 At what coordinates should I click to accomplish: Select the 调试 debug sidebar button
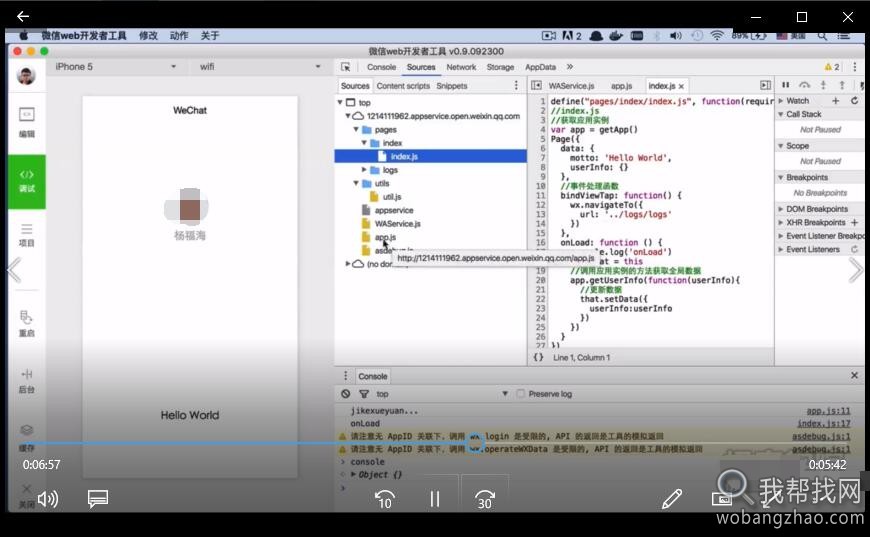point(27,181)
